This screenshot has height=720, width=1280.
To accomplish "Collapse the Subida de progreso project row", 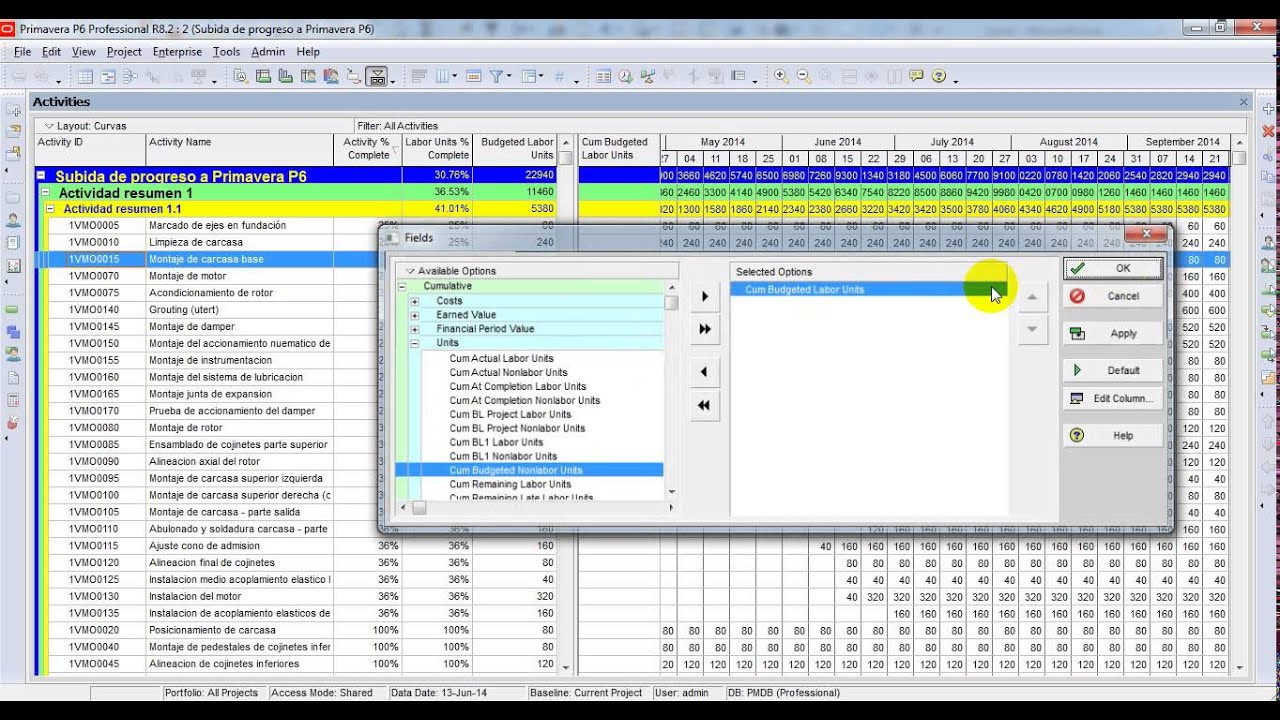I will click(x=41, y=176).
